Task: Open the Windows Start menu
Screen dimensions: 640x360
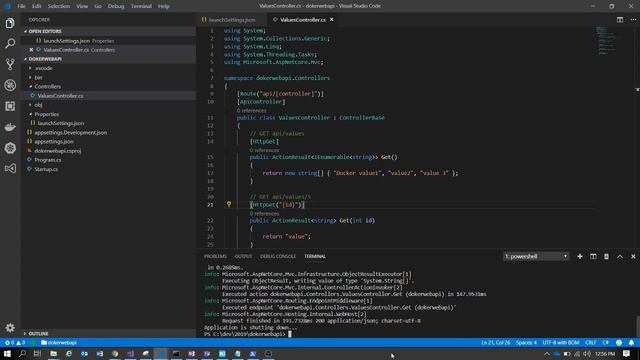Action: coord(7,353)
